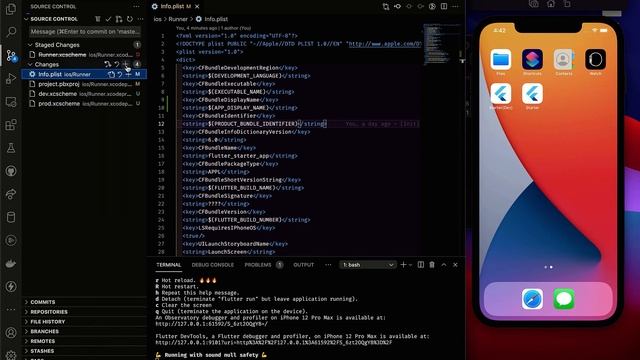Screen dimensions: 640x360
Task: Open Extensions view in activity bar
Action: point(11,124)
